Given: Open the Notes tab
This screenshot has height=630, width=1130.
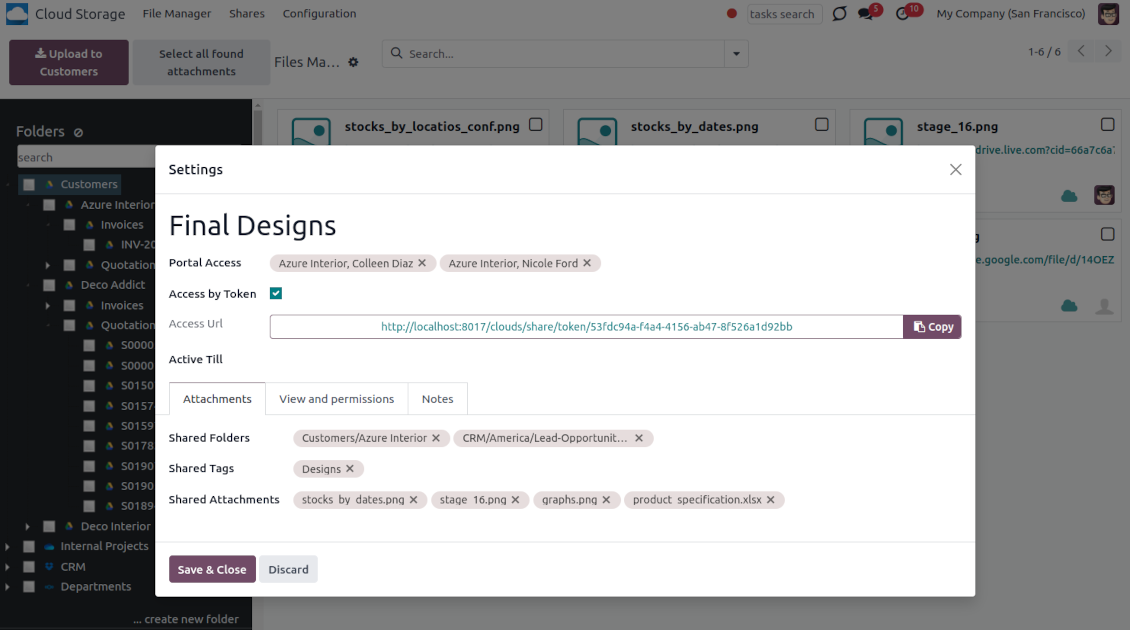Looking at the screenshot, I should point(437,399).
